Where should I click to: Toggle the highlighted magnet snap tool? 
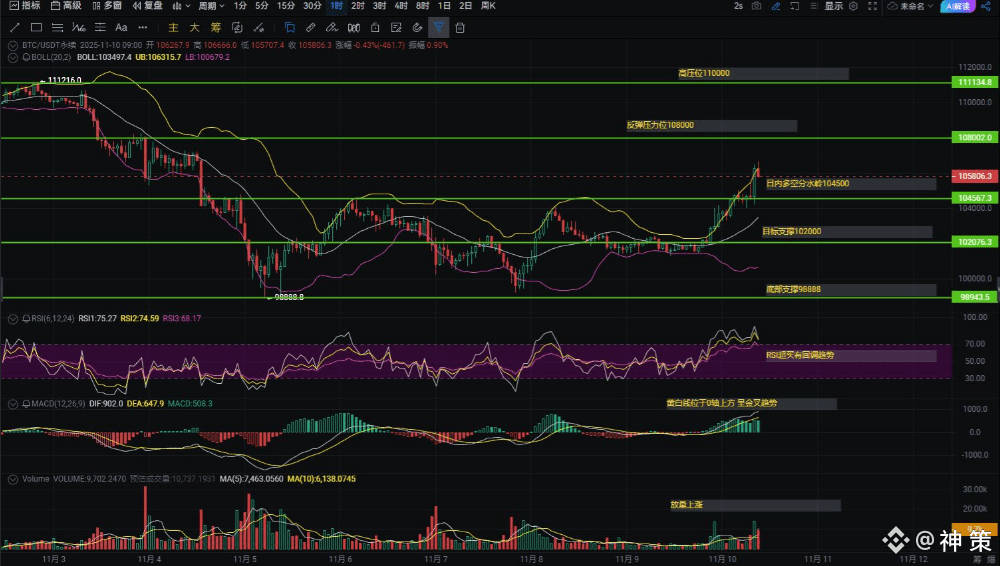point(439,27)
